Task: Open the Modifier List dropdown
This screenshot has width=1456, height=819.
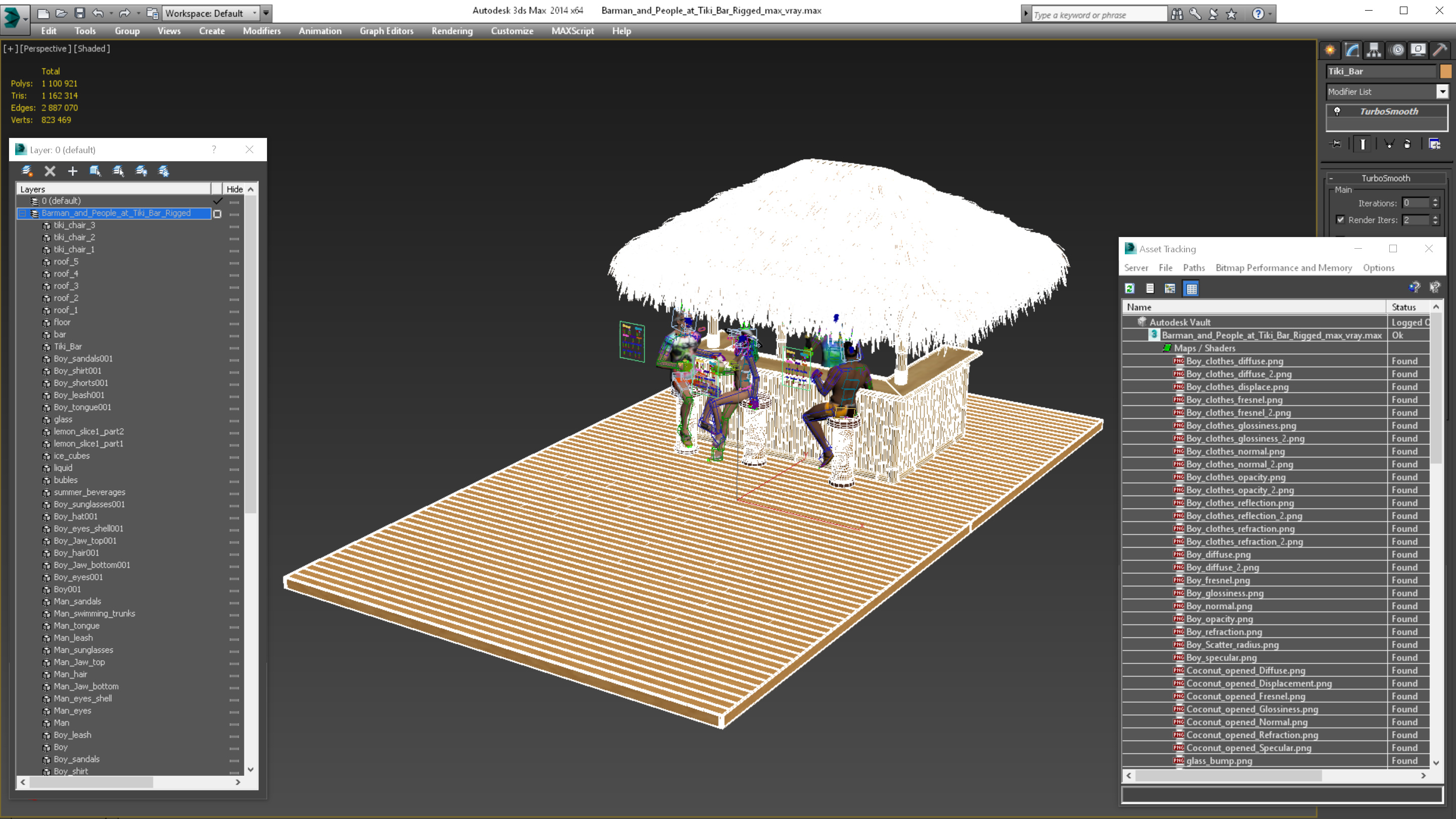Action: coord(1442,92)
